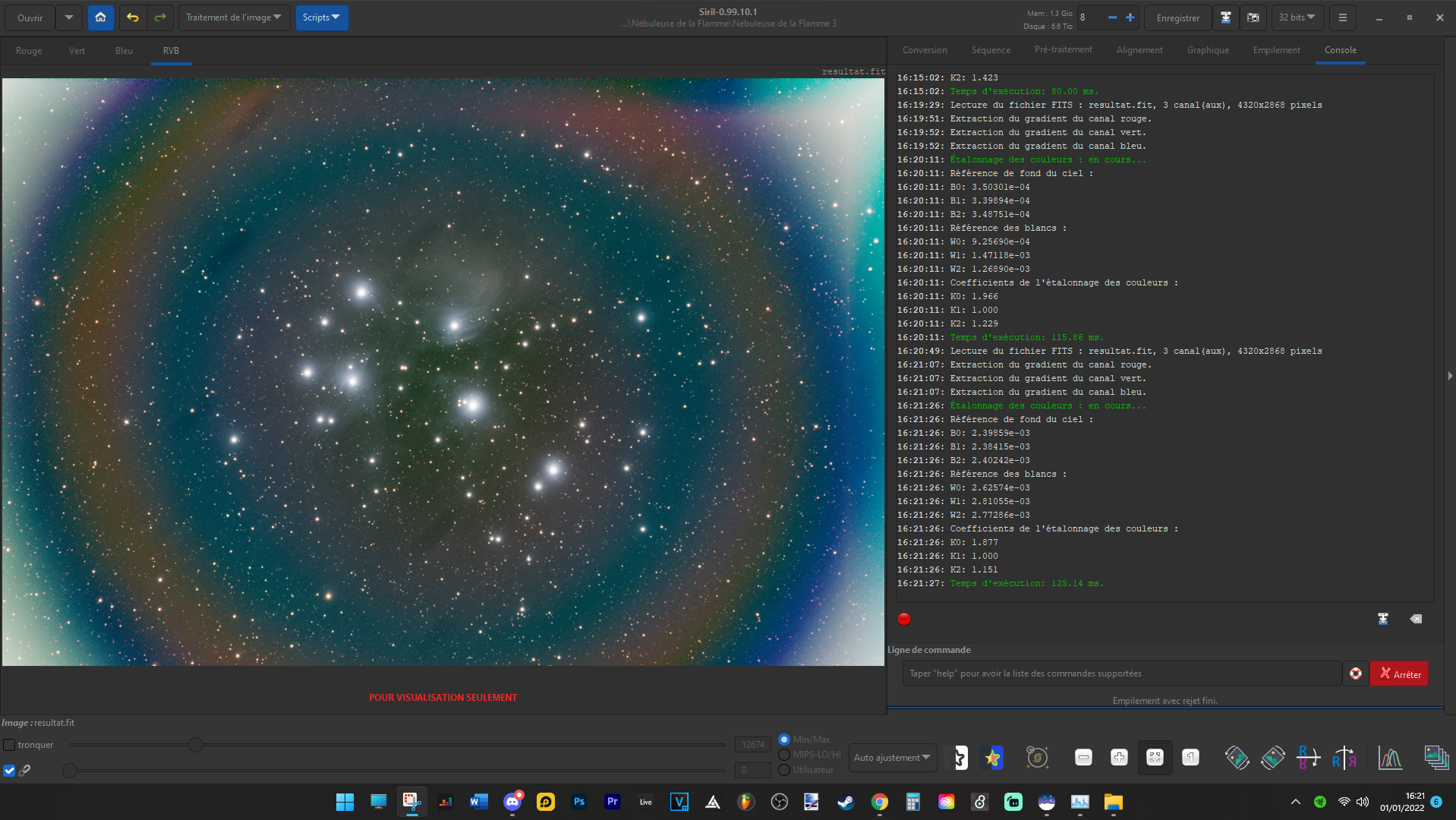The image size is (1456, 820).
Task: Open the 32 bits dropdown
Action: 1297,17
